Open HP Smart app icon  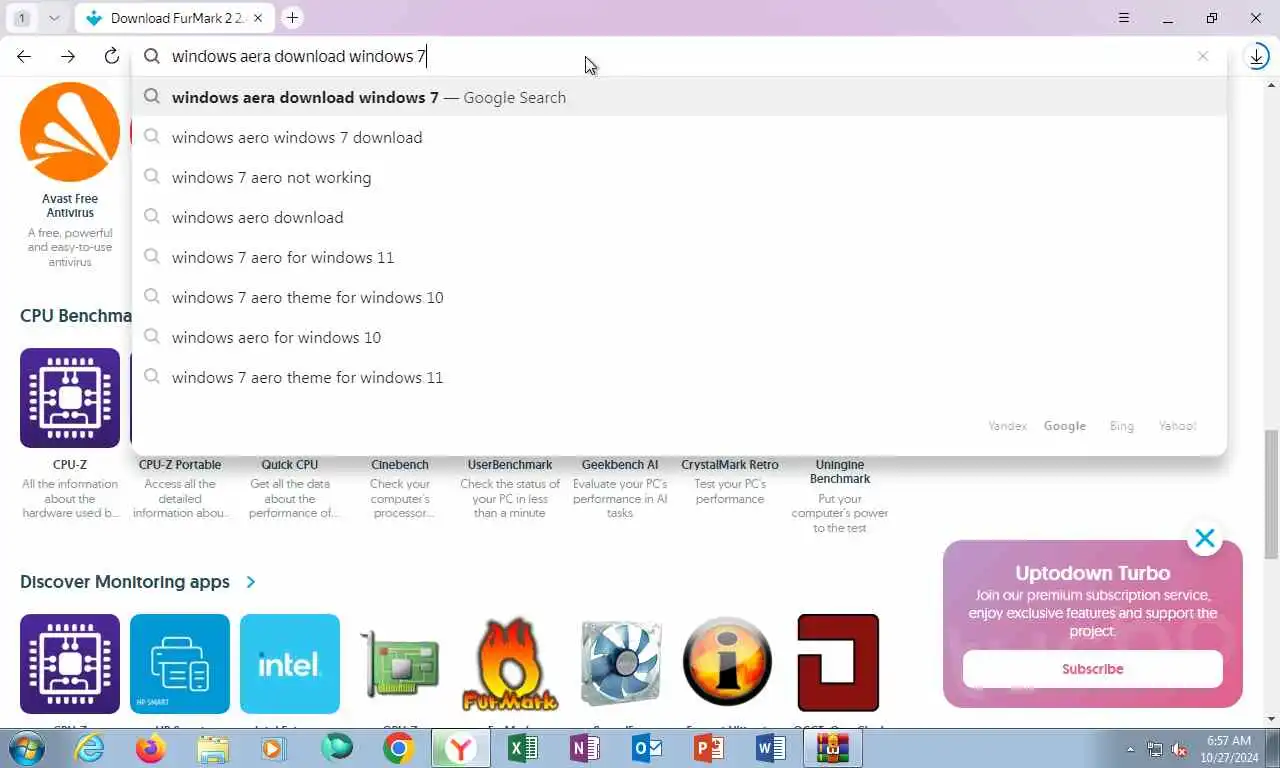pos(180,664)
